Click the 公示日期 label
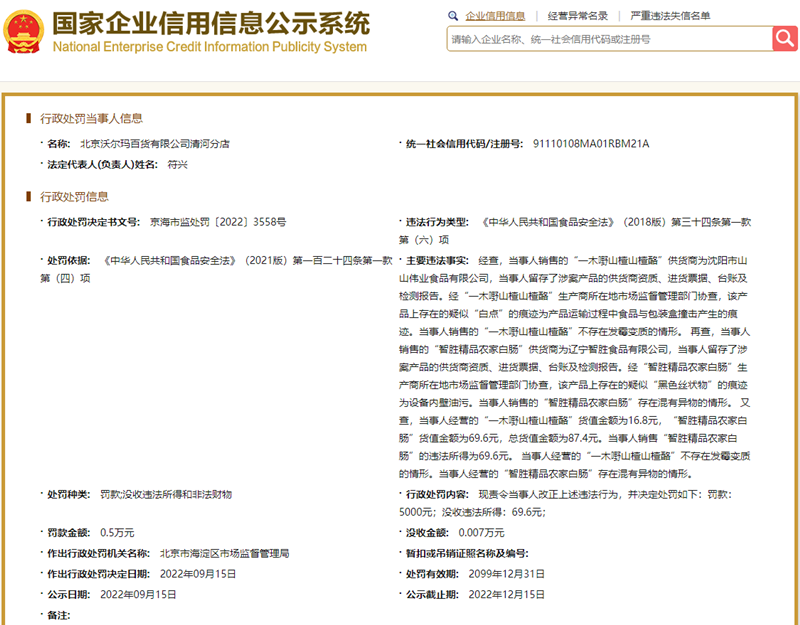The height and width of the screenshot is (625, 800). (69, 594)
